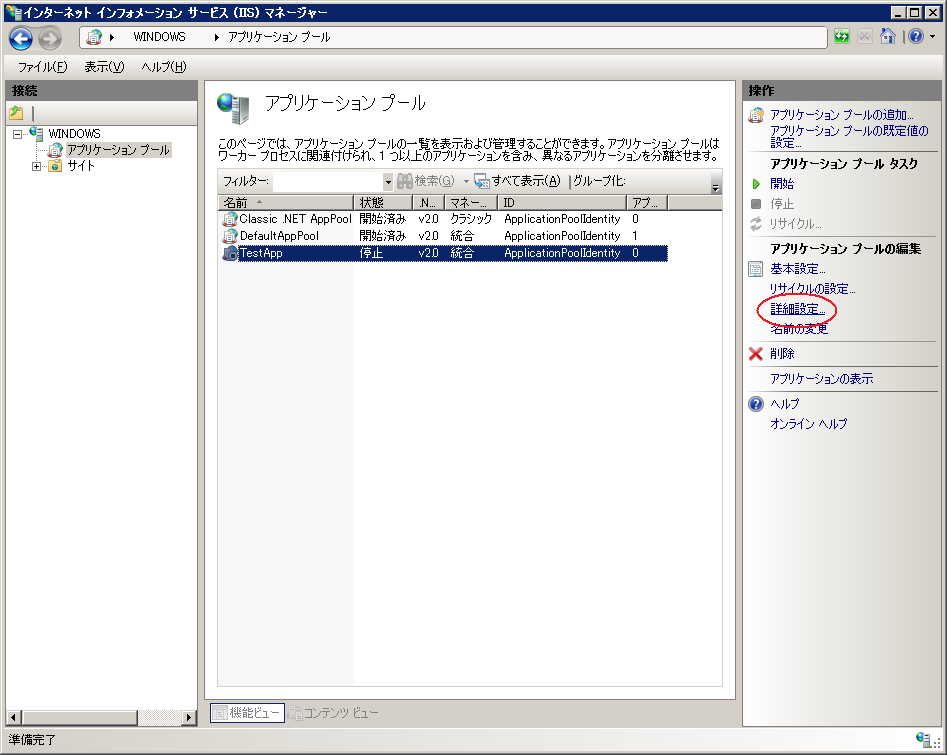Image resolution: width=947 pixels, height=755 pixels.
Task: Start pool with 開始 action
Action: pos(782,184)
